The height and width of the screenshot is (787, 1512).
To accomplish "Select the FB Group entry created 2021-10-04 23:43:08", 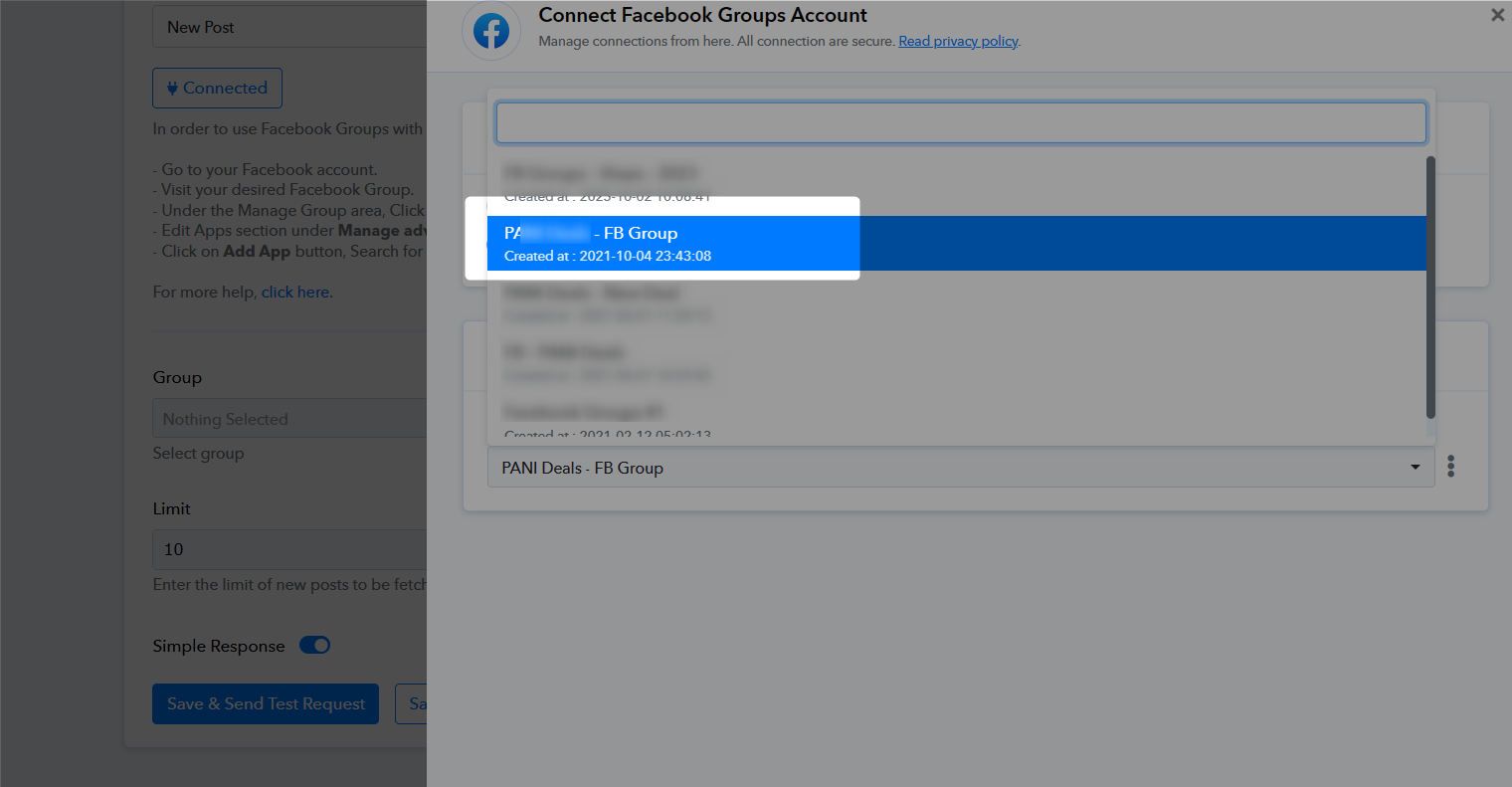I will point(956,244).
